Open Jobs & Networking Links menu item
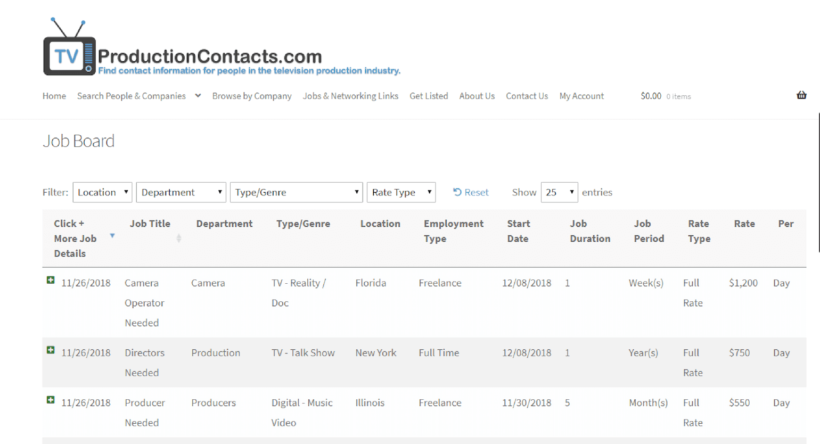Screen dimensions: 820x444 click(x=350, y=96)
